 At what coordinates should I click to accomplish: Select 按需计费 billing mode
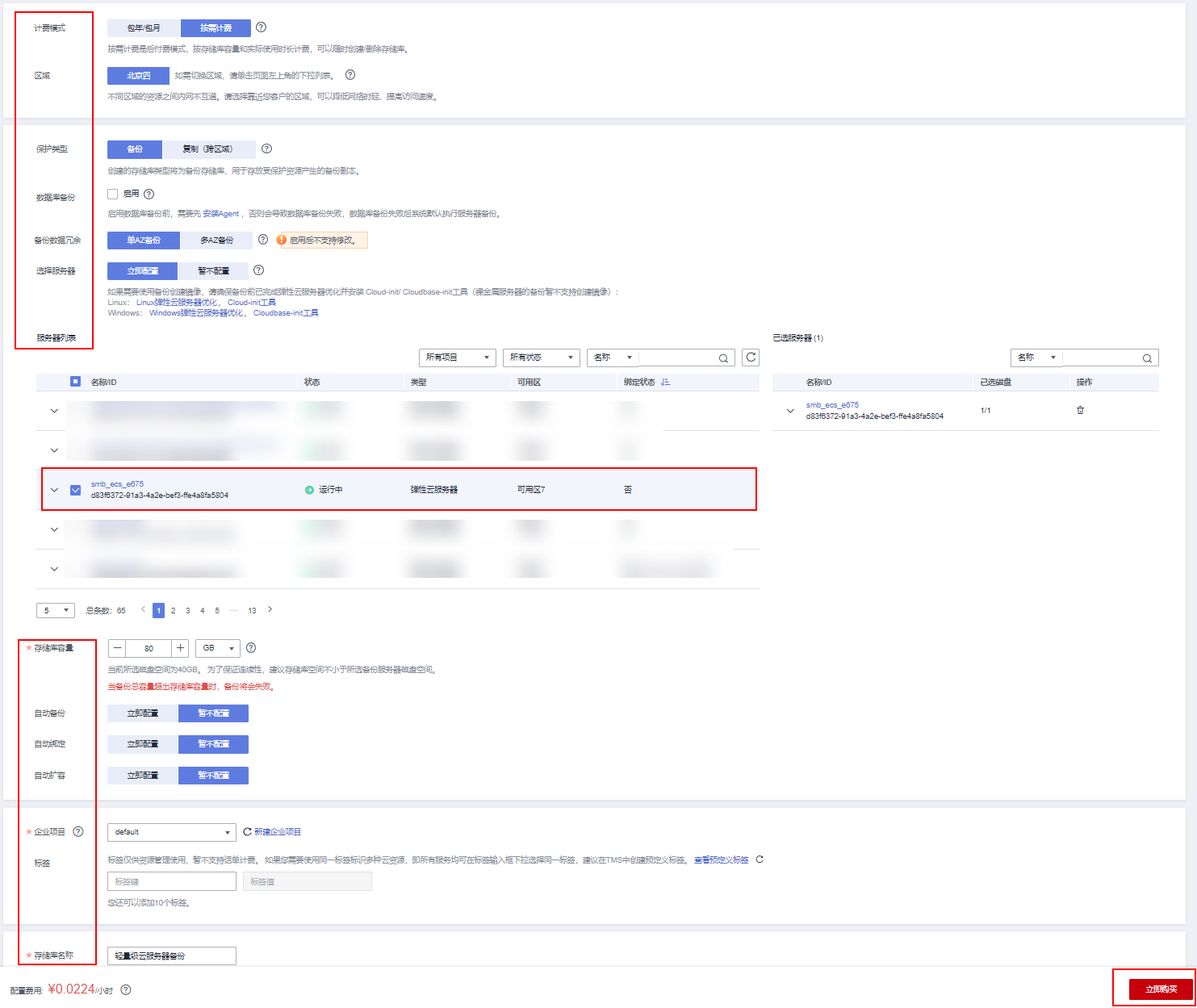[x=216, y=28]
